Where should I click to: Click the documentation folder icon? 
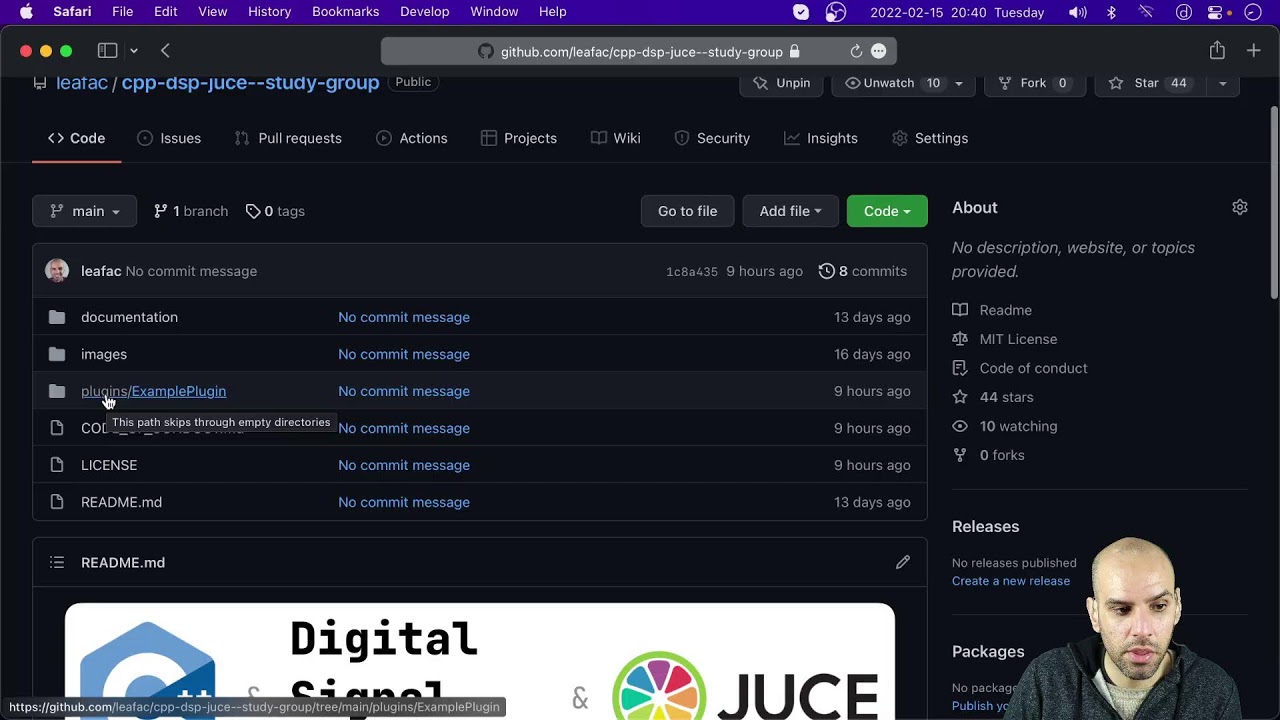point(57,317)
